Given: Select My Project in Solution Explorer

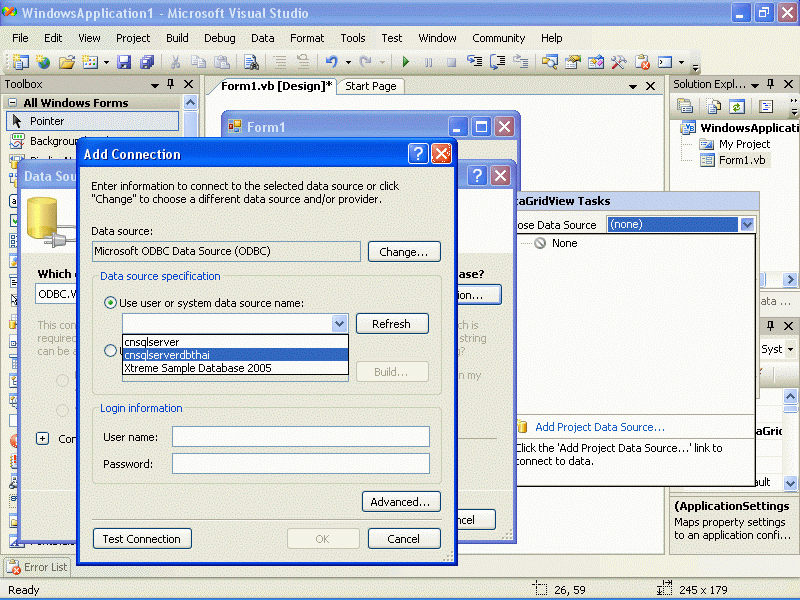Looking at the screenshot, I should (x=744, y=144).
